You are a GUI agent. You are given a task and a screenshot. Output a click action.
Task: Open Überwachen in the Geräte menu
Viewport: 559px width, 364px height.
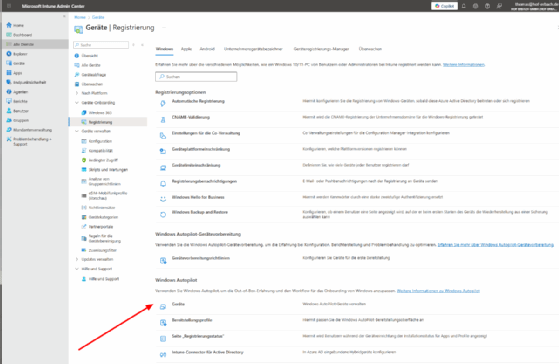point(92,84)
